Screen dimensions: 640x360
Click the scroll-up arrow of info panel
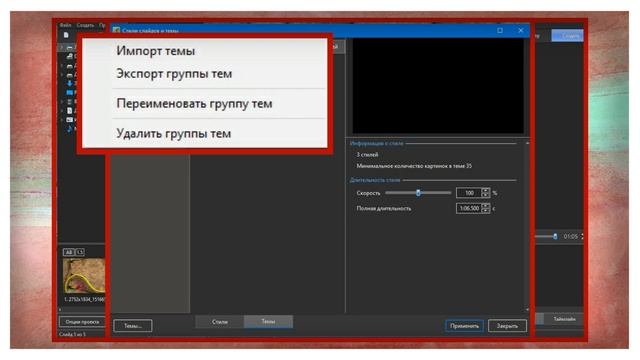click(527, 143)
